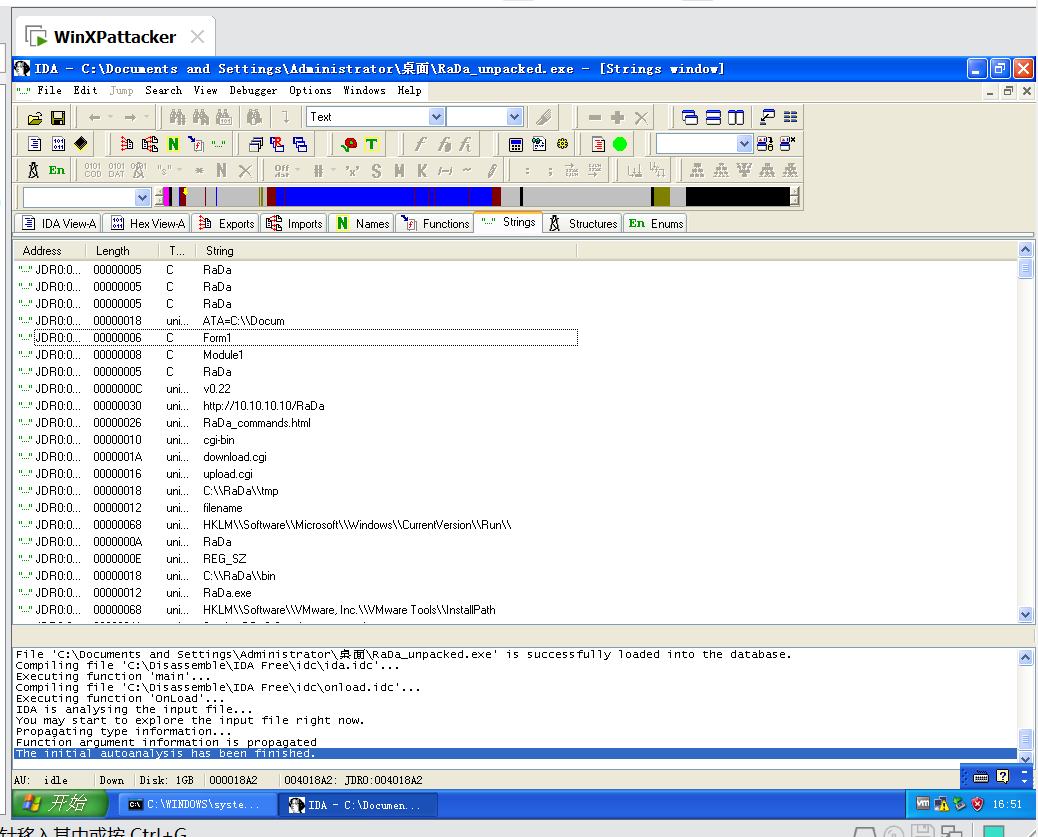Screen dimensions: 1038x837
Task: Expand the address combo beside navigation band
Action: click(142, 197)
